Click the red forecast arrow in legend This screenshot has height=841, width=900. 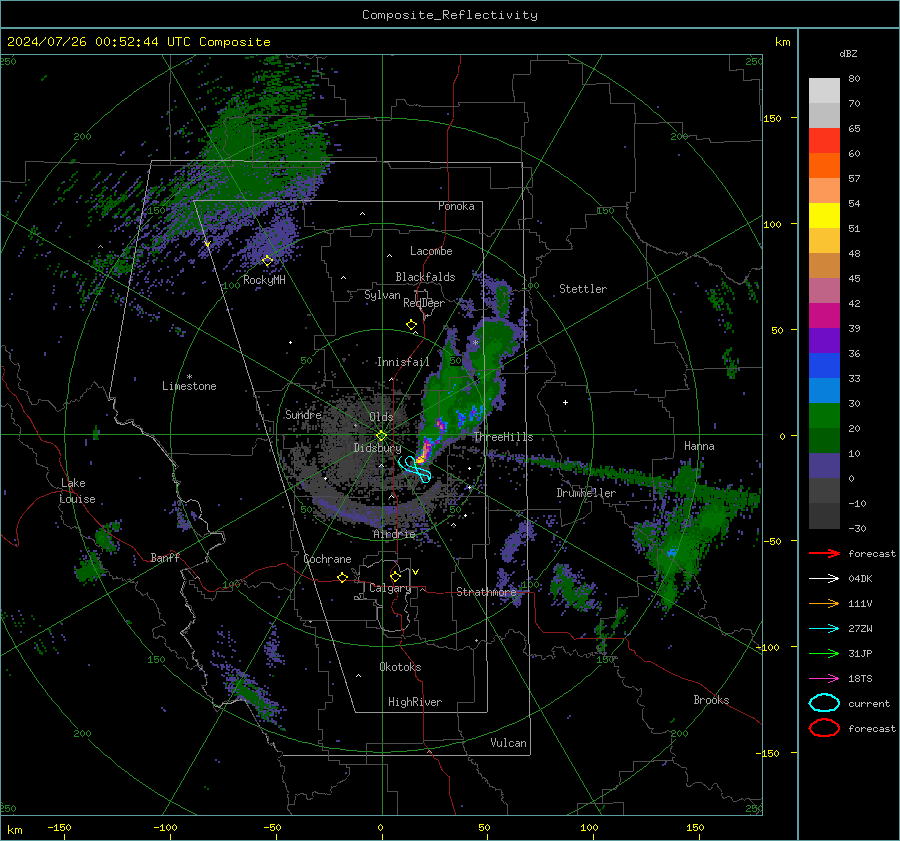click(x=824, y=553)
